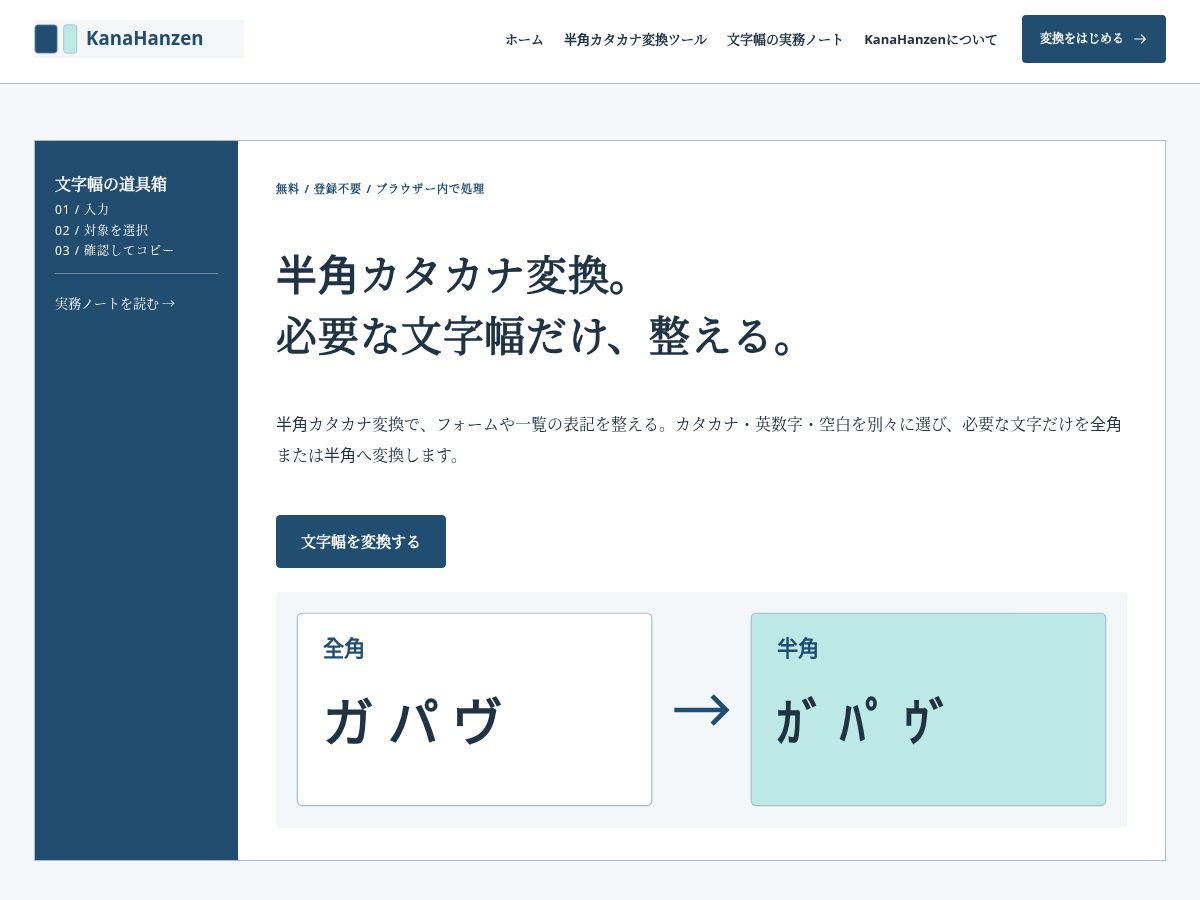Image resolution: width=1200 pixels, height=900 pixels.
Task: Click the KanaHanzen brand name
Action: coord(144,39)
